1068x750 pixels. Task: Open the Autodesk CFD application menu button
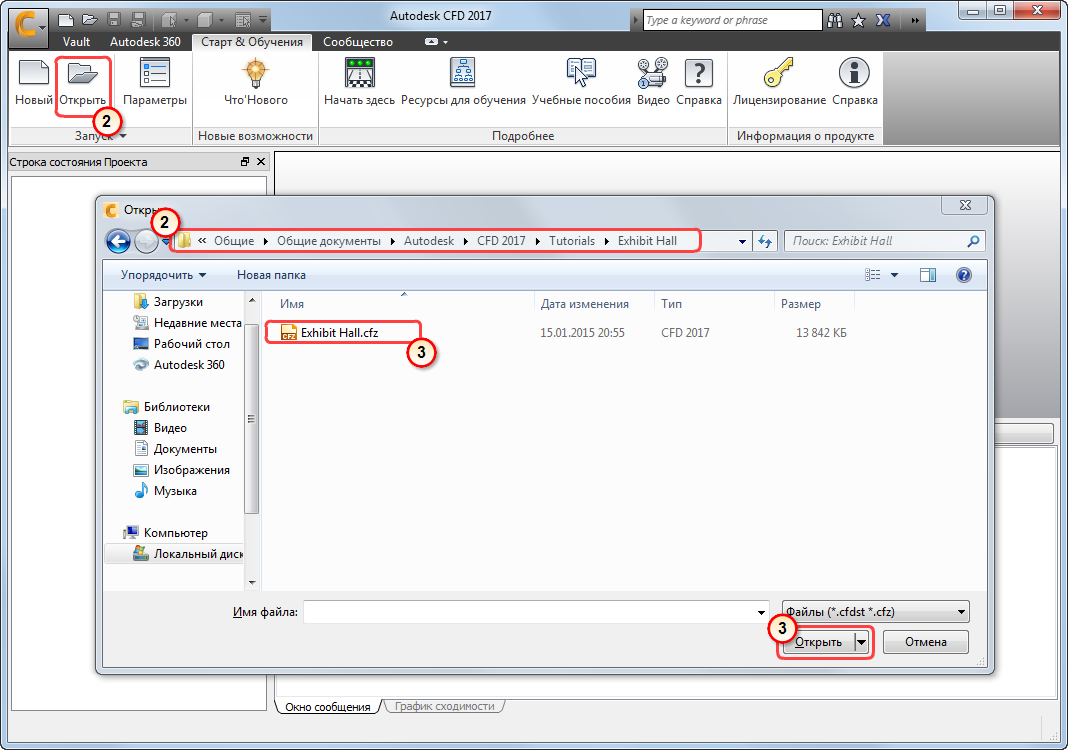[29, 27]
